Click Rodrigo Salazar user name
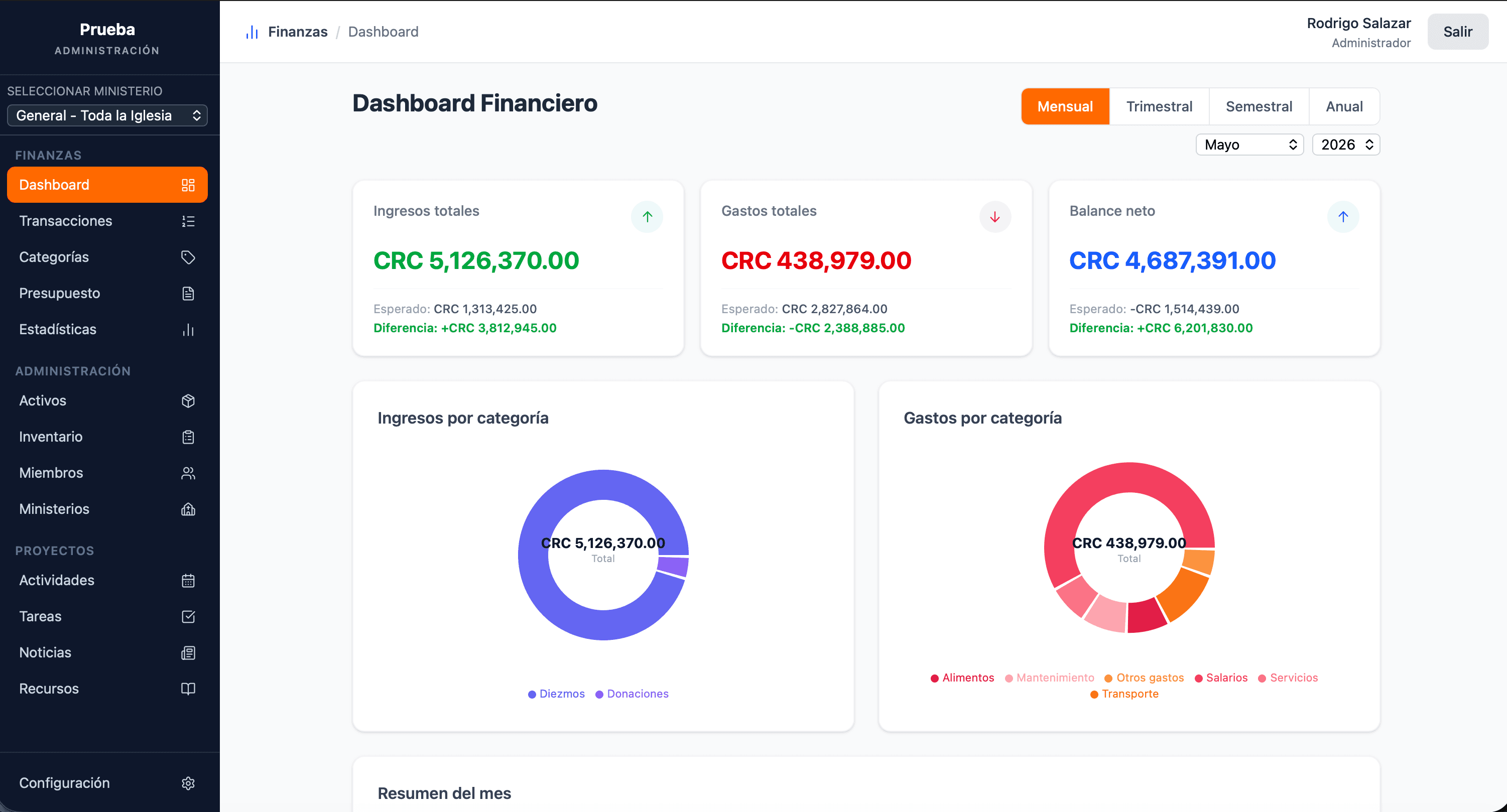The width and height of the screenshot is (1507, 812). coord(1358,24)
